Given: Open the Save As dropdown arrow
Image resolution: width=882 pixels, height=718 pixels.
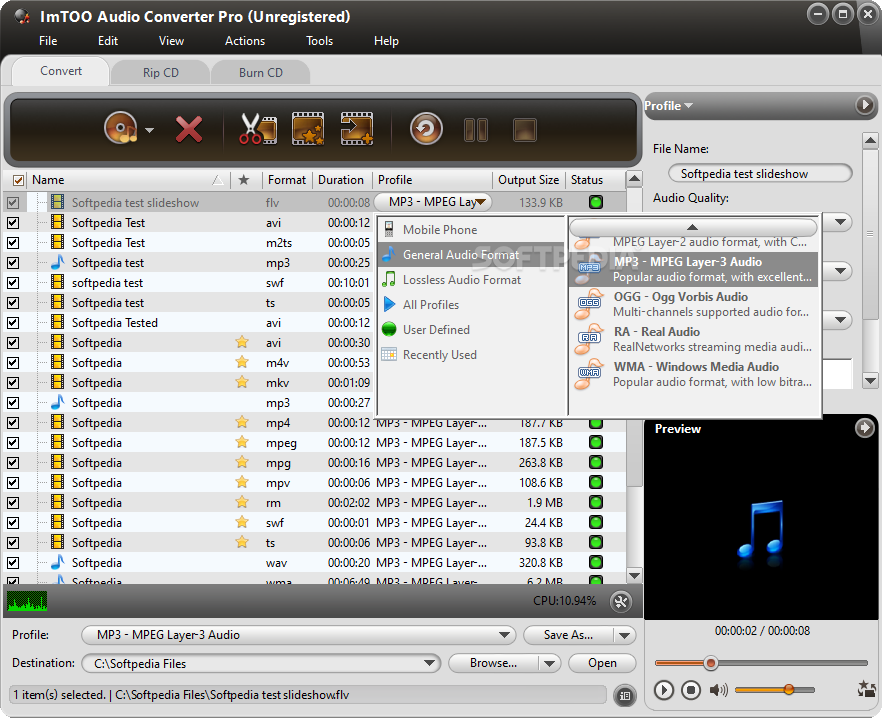Looking at the screenshot, I should (x=624, y=635).
